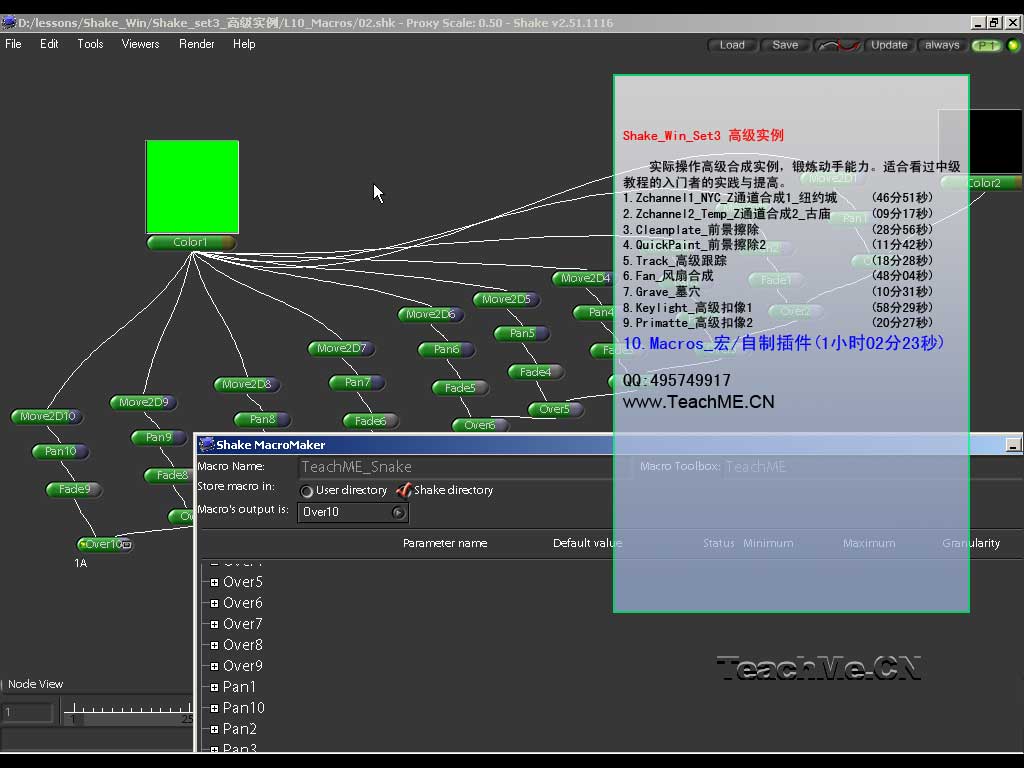The height and width of the screenshot is (768, 1024).
Task: Click the green status light indicator
Action: (1013, 45)
